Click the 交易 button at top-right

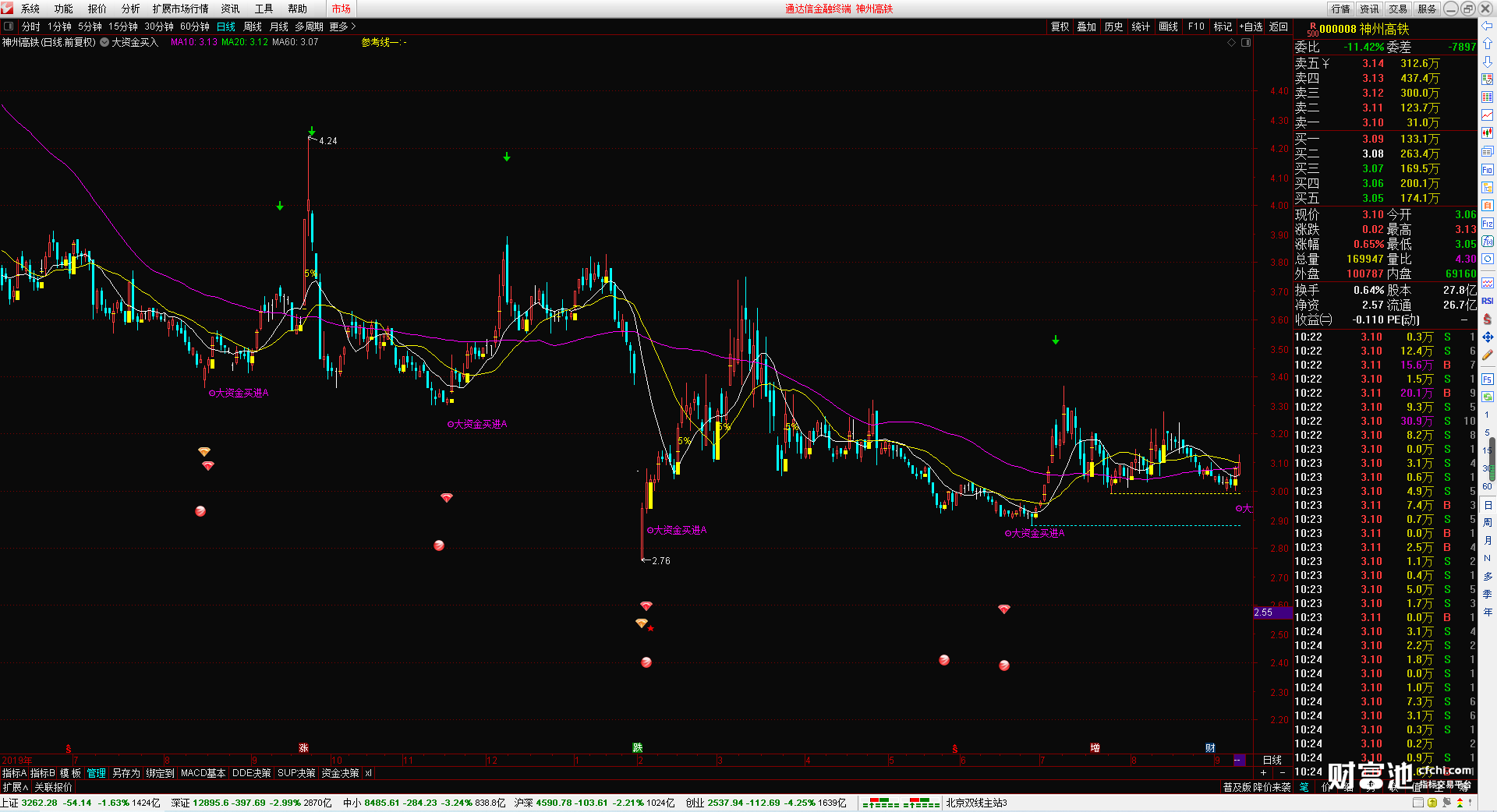point(1398,9)
